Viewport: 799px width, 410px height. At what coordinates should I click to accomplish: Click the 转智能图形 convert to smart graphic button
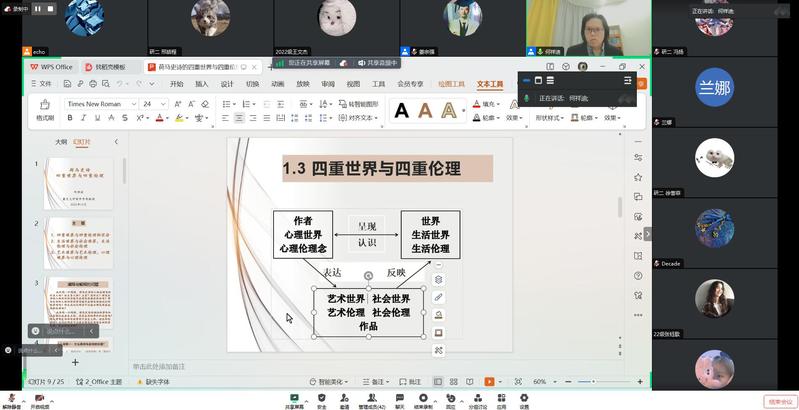[x=357, y=104]
